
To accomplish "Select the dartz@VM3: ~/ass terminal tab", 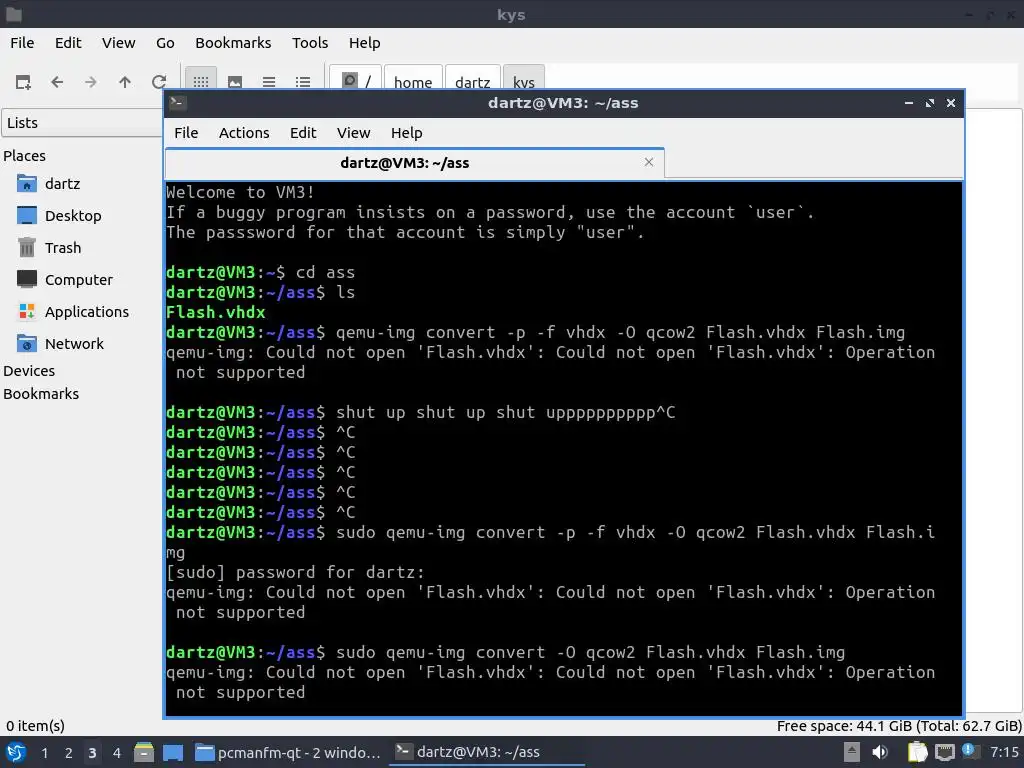I will click(x=415, y=163).
